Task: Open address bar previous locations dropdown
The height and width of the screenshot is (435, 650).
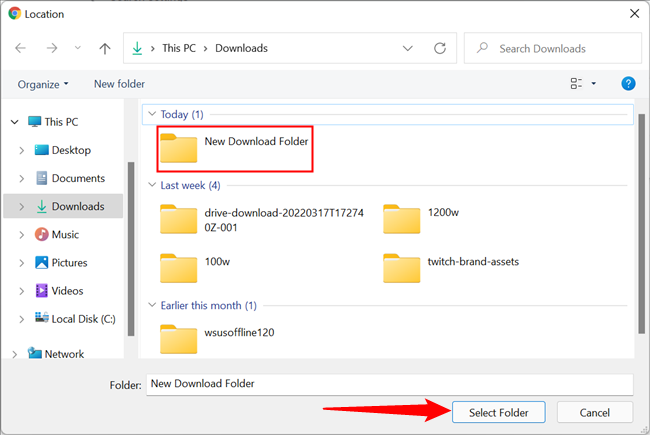Action: pos(408,49)
